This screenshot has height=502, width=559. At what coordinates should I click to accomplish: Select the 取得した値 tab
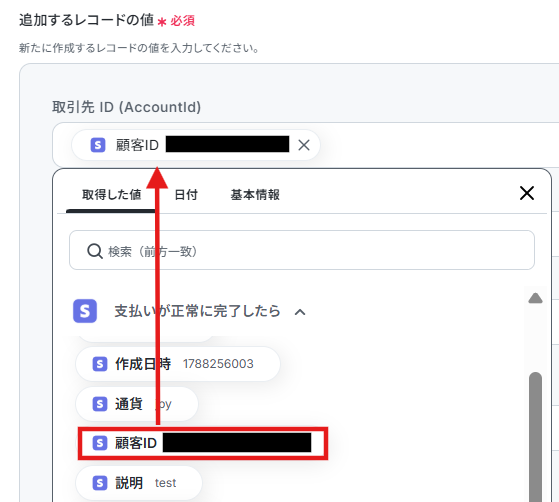(112, 195)
